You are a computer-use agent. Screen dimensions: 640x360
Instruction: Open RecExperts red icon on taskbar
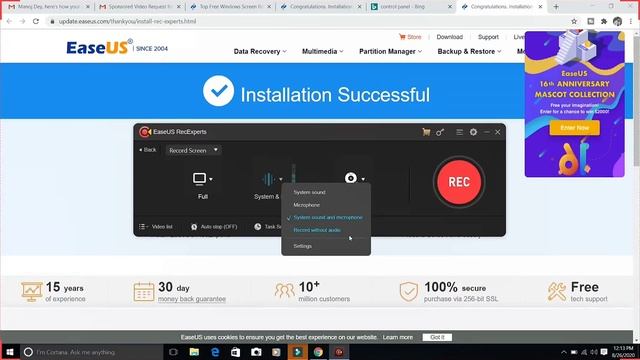pyautogui.click(x=339, y=352)
